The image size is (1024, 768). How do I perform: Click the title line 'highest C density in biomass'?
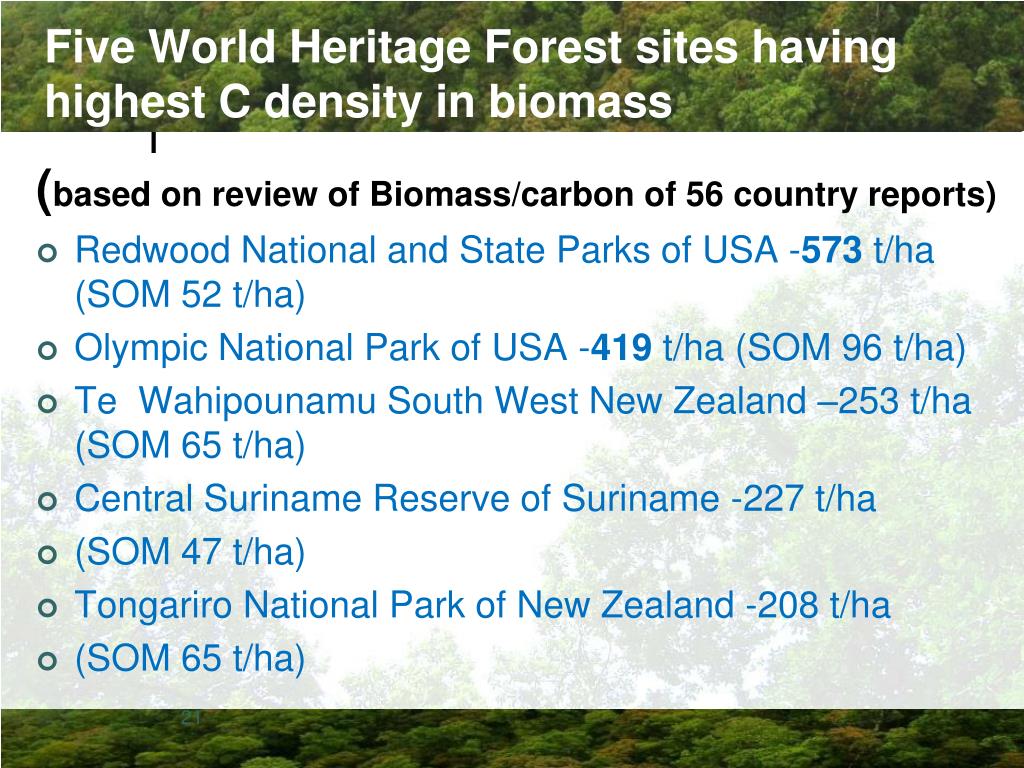click(359, 102)
